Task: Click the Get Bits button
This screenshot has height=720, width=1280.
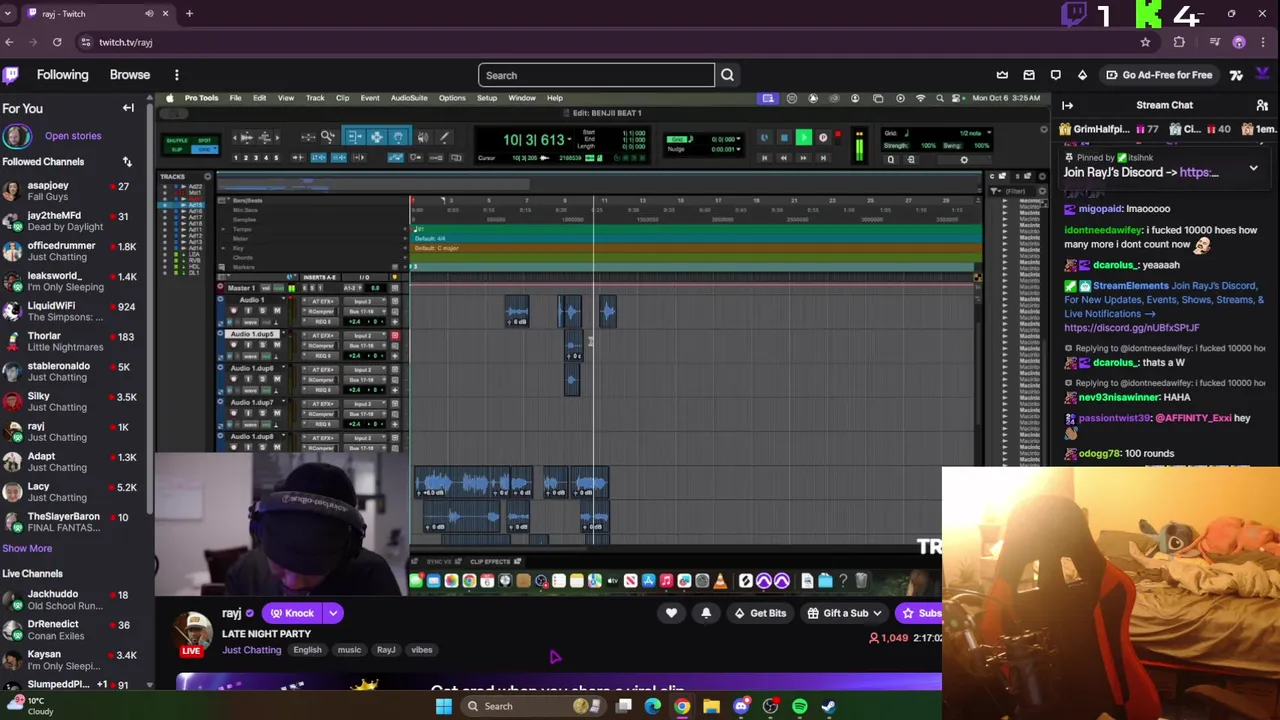Action: pyautogui.click(x=760, y=613)
